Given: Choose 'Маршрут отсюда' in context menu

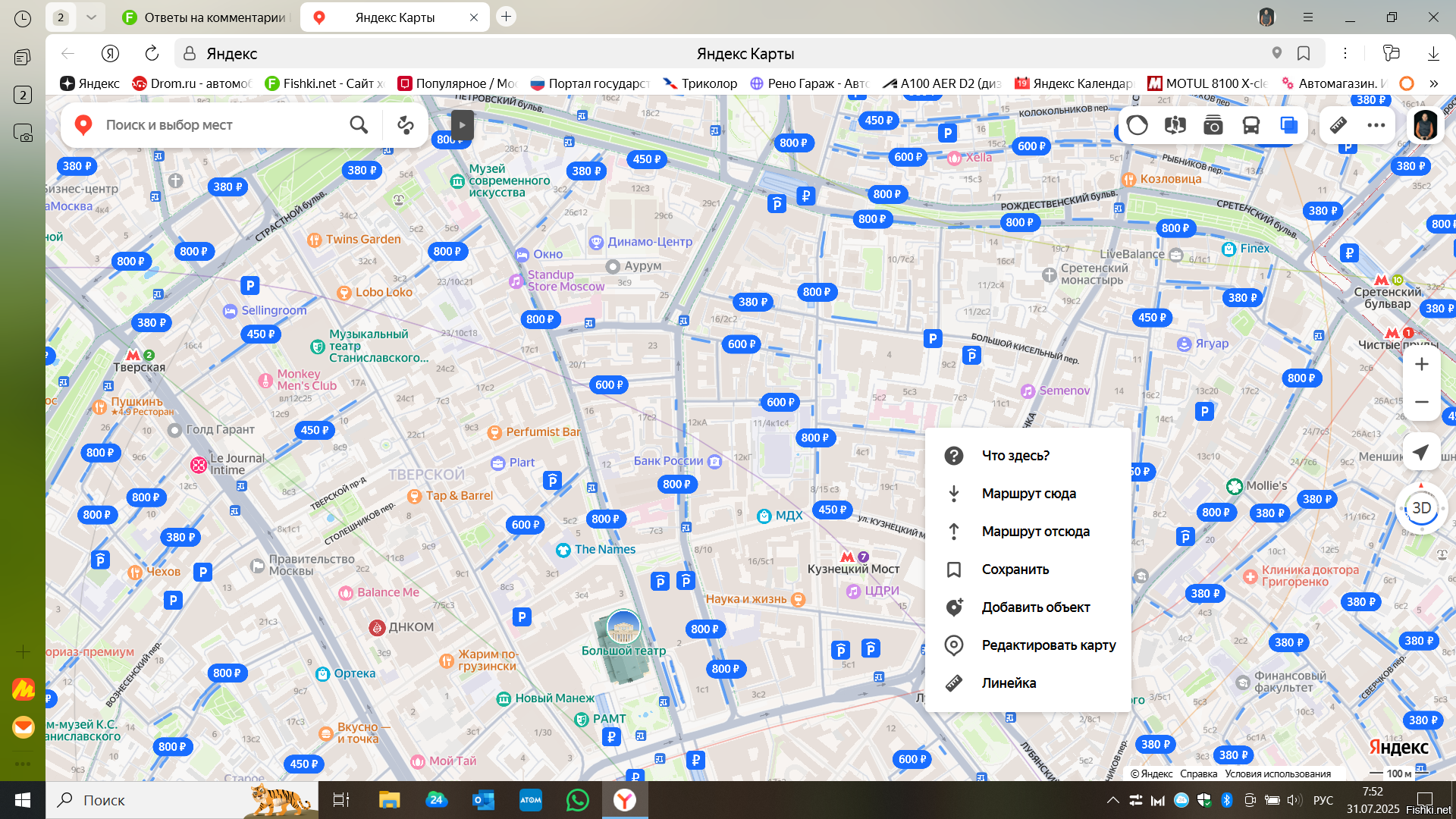Looking at the screenshot, I should [1028, 532].
